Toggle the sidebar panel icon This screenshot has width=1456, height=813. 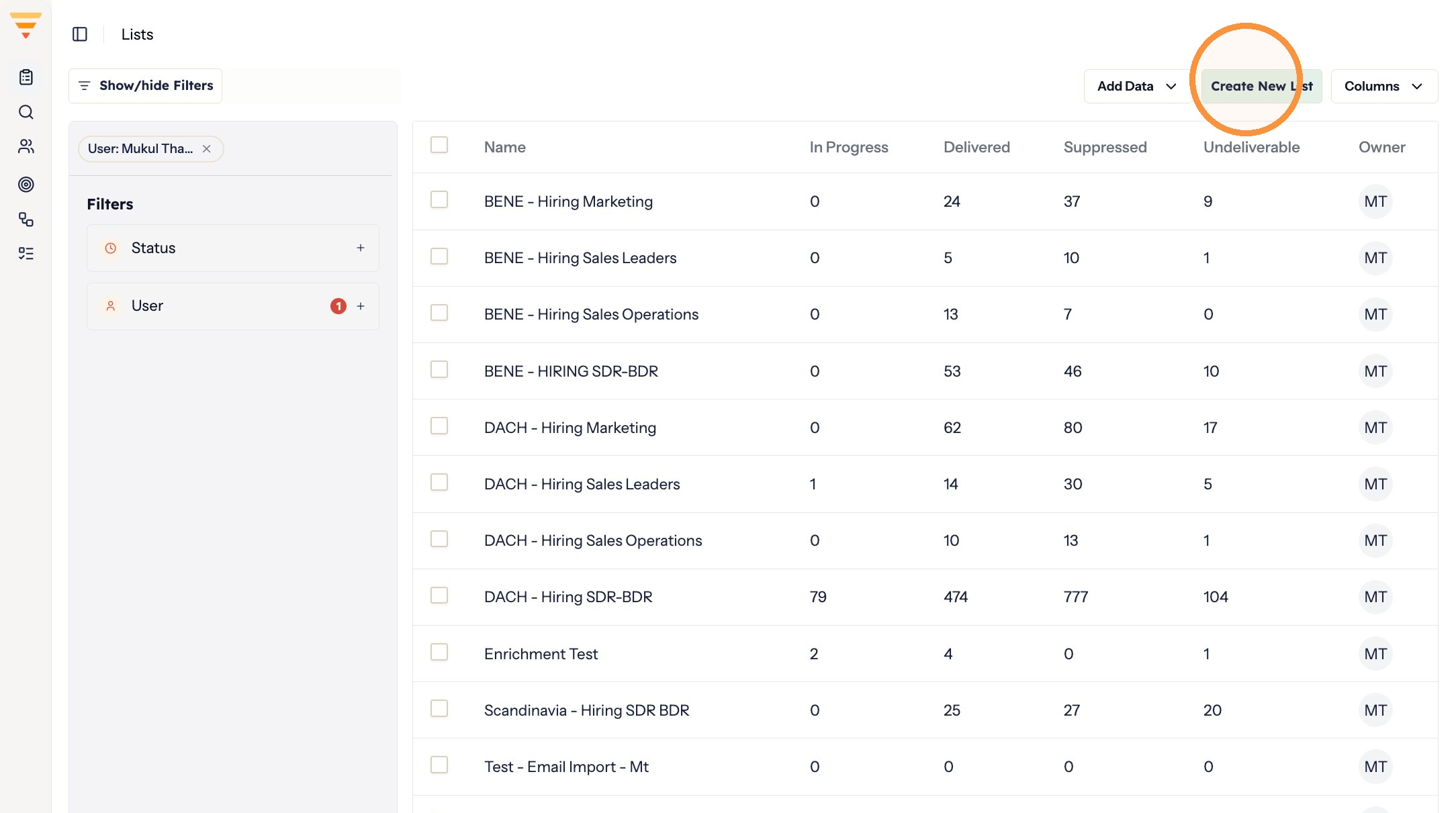[x=80, y=34]
